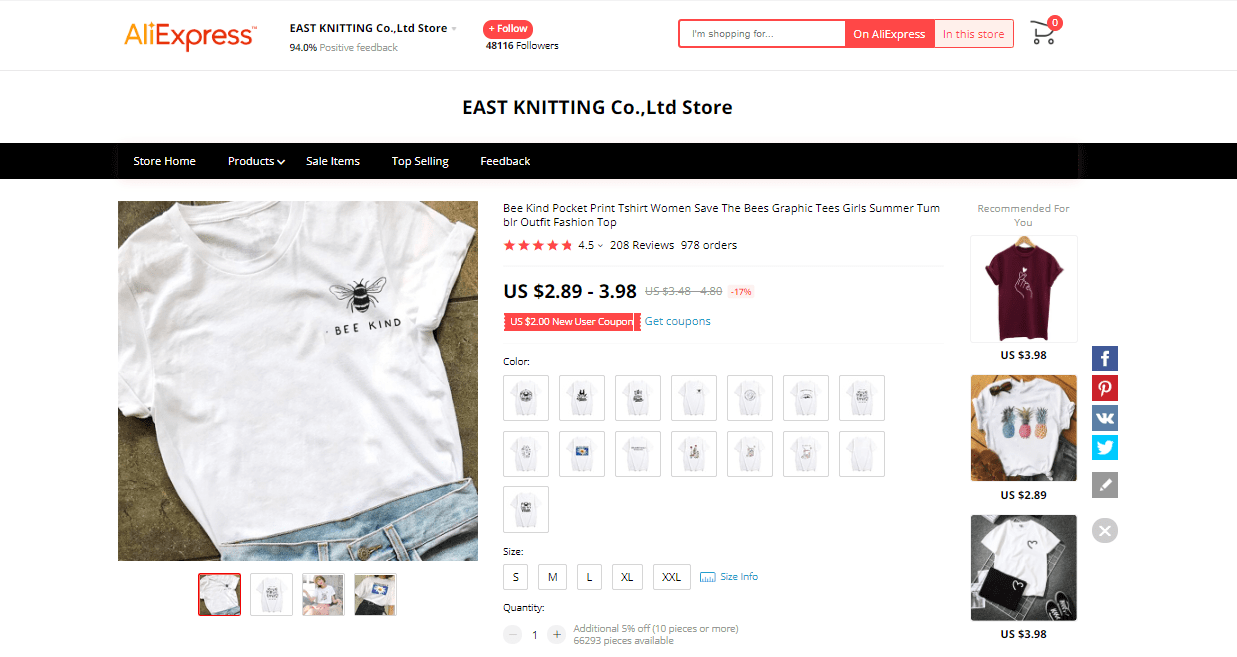This screenshot has height=657, width=1237.
Task: Pin this item to Pinterest
Action: pyautogui.click(x=1104, y=388)
